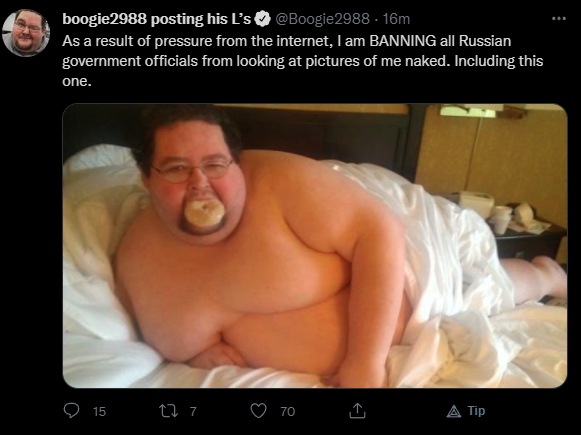Click the @Boogie2988 handle
The width and height of the screenshot is (581, 435).
(x=322, y=19)
